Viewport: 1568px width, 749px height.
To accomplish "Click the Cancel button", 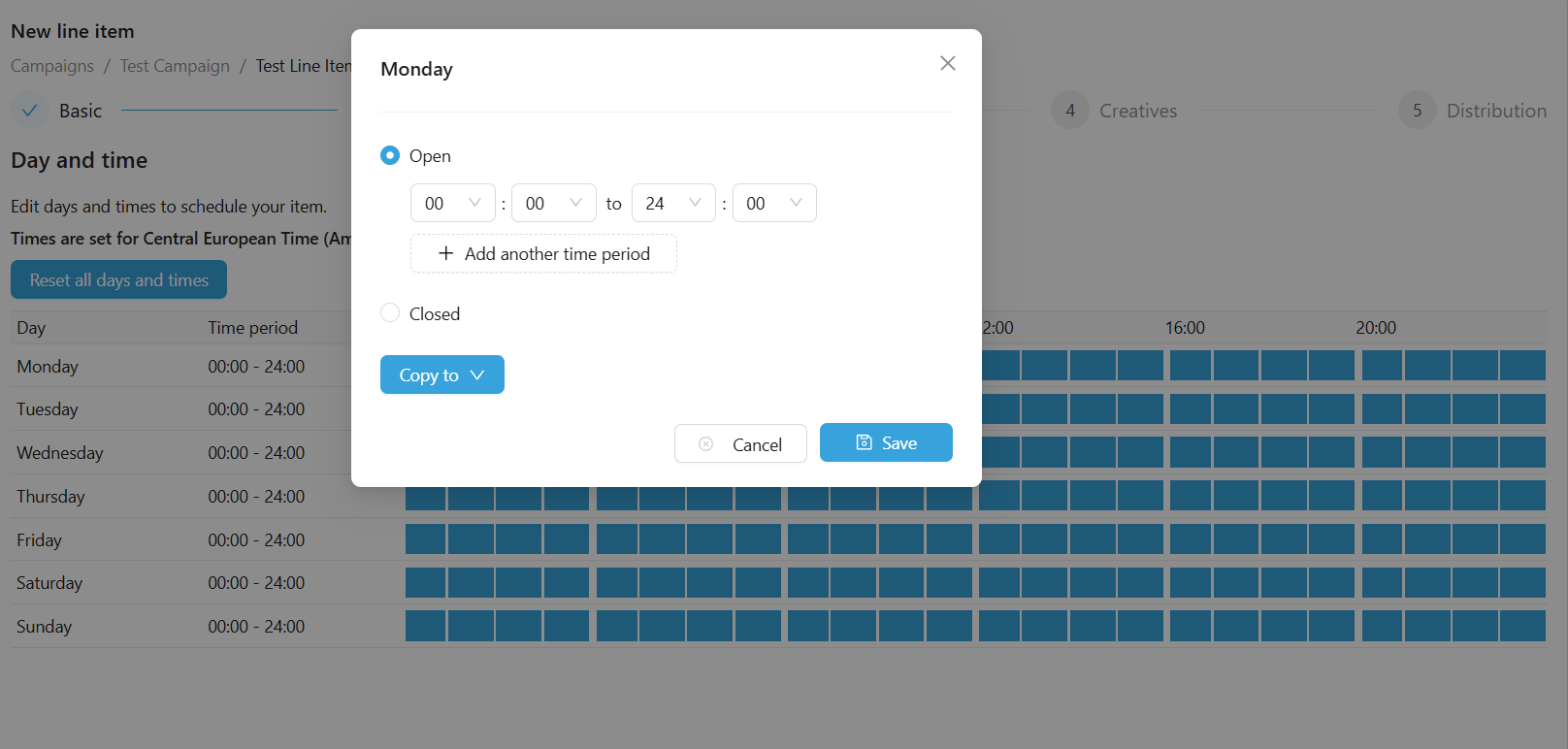I will coord(740,443).
